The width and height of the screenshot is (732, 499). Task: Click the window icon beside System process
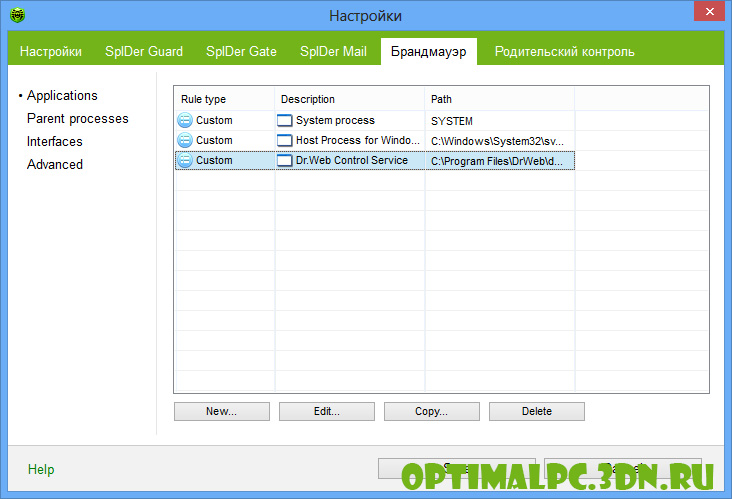pyautogui.click(x=284, y=120)
